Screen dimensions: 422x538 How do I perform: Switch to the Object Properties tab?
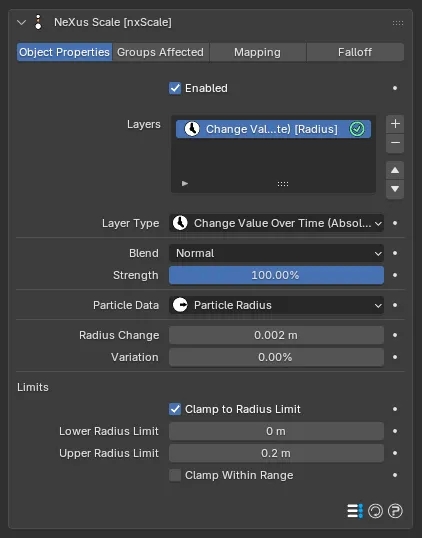pos(64,52)
